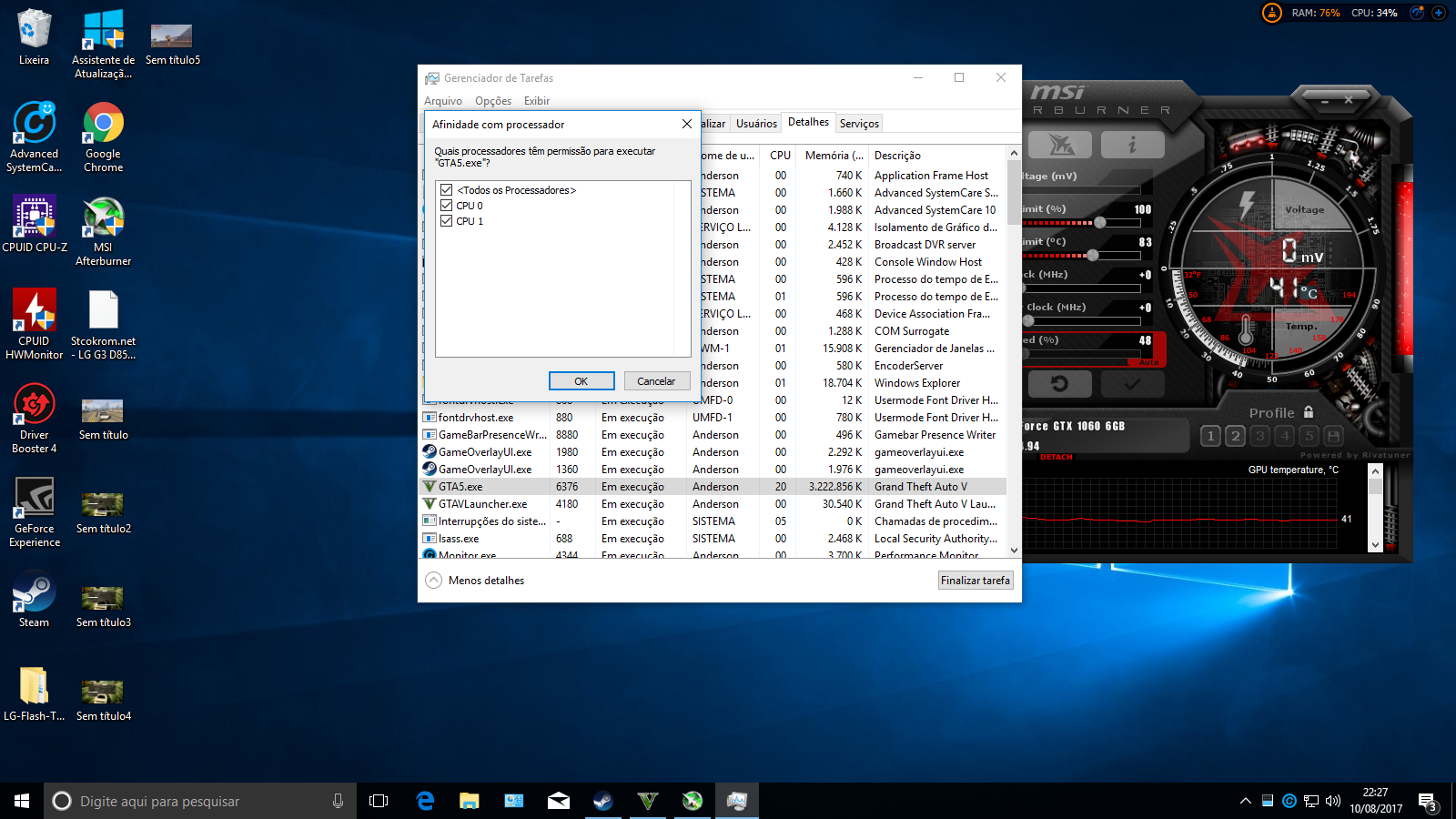Click Cancelar in the affinity dialog

[656, 381]
